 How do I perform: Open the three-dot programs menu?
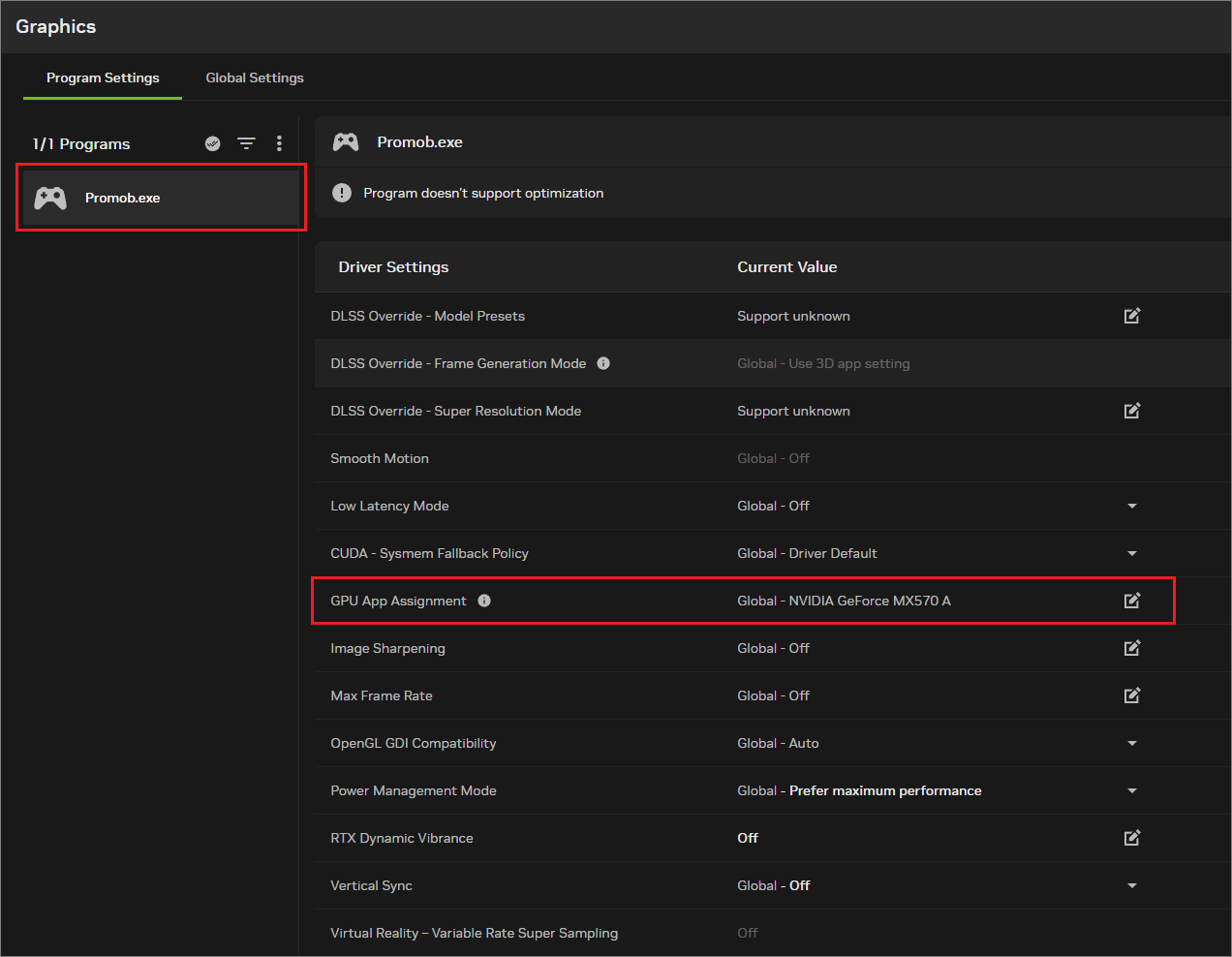[279, 143]
